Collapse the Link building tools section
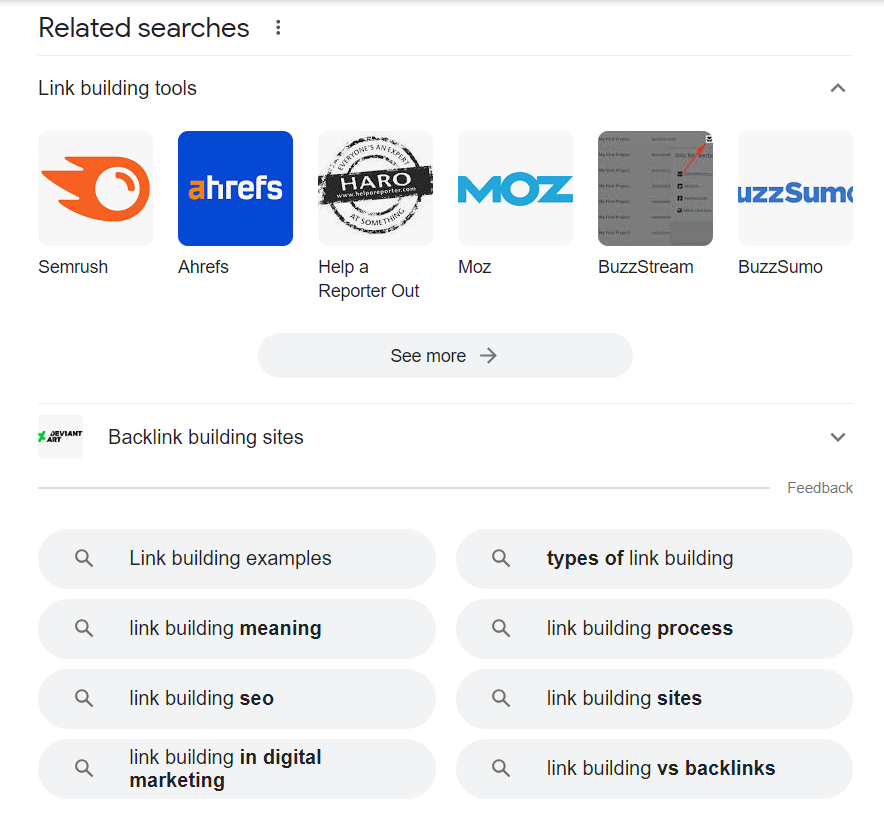 click(838, 88)
